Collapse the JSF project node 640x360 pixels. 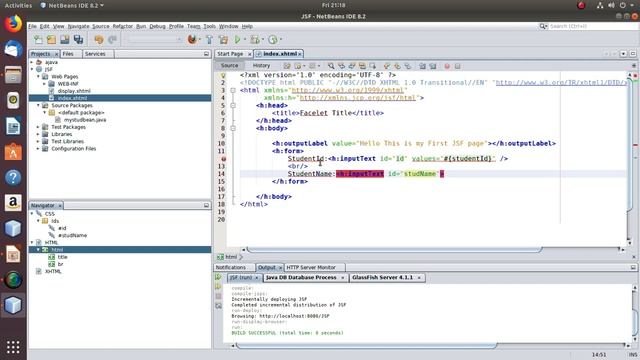32,69
